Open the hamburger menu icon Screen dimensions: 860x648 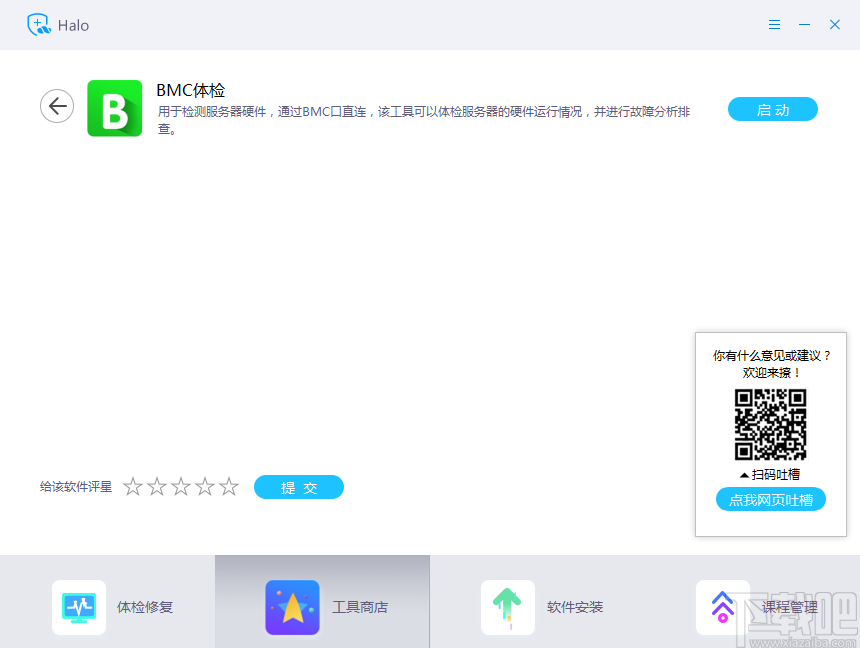[774, 24]
